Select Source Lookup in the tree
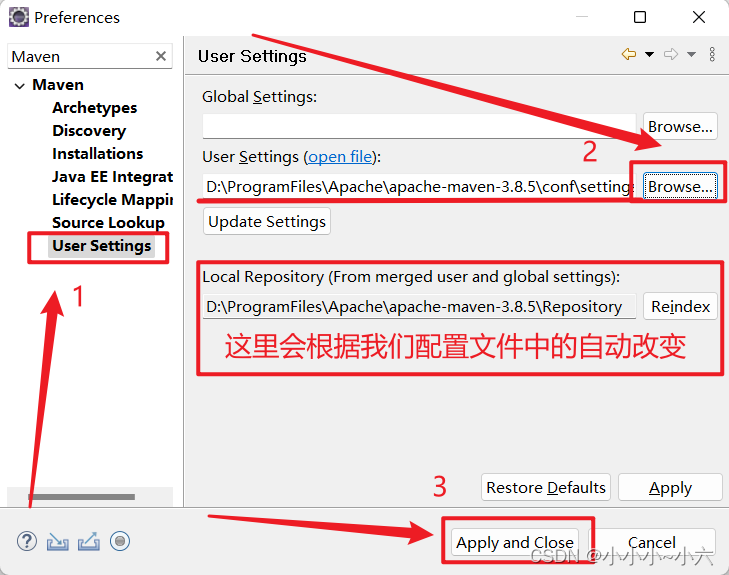The width and height of the screenshot is (729, 575). click(x=108, y=223)
